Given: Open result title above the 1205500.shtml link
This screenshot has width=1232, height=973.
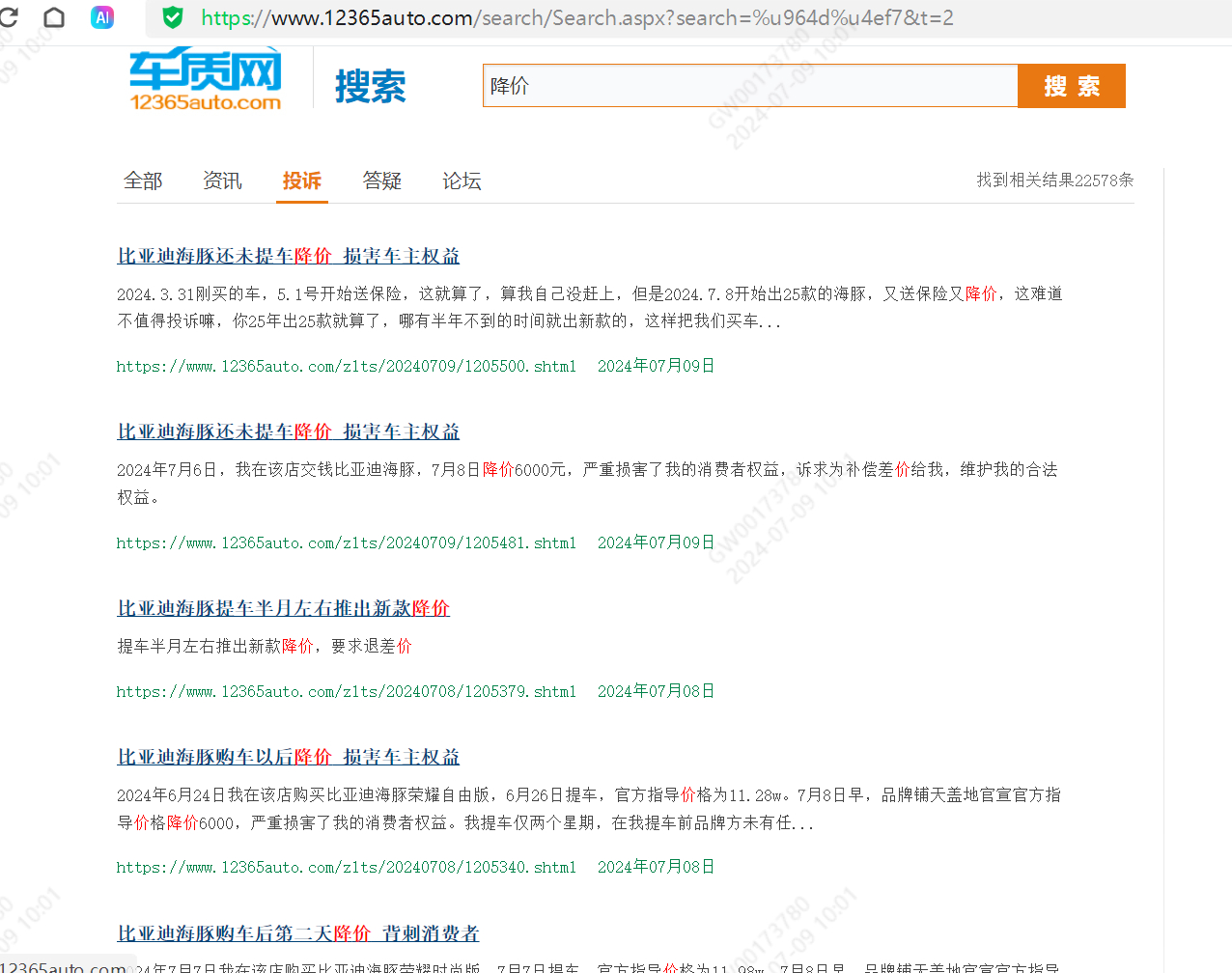Looking at the screenshot, I should pos(289,256).
